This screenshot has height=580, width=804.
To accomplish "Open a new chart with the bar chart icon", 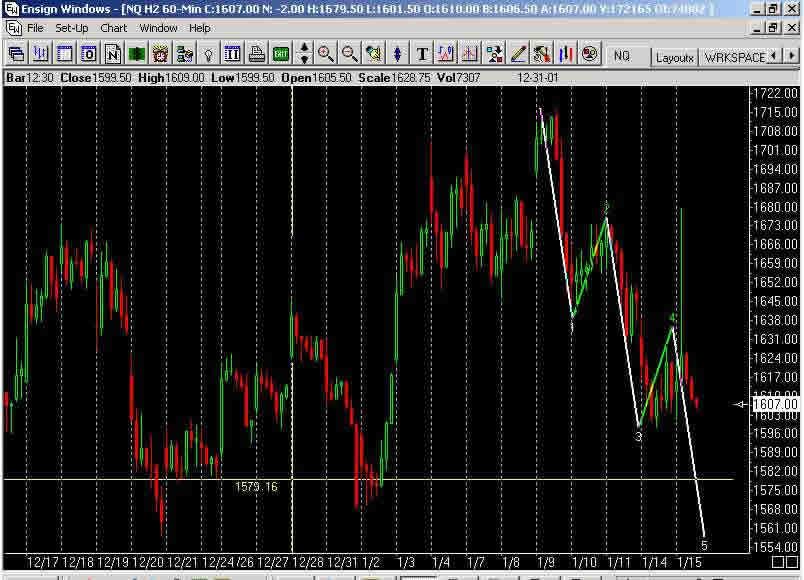I will [x=41, y=54].
